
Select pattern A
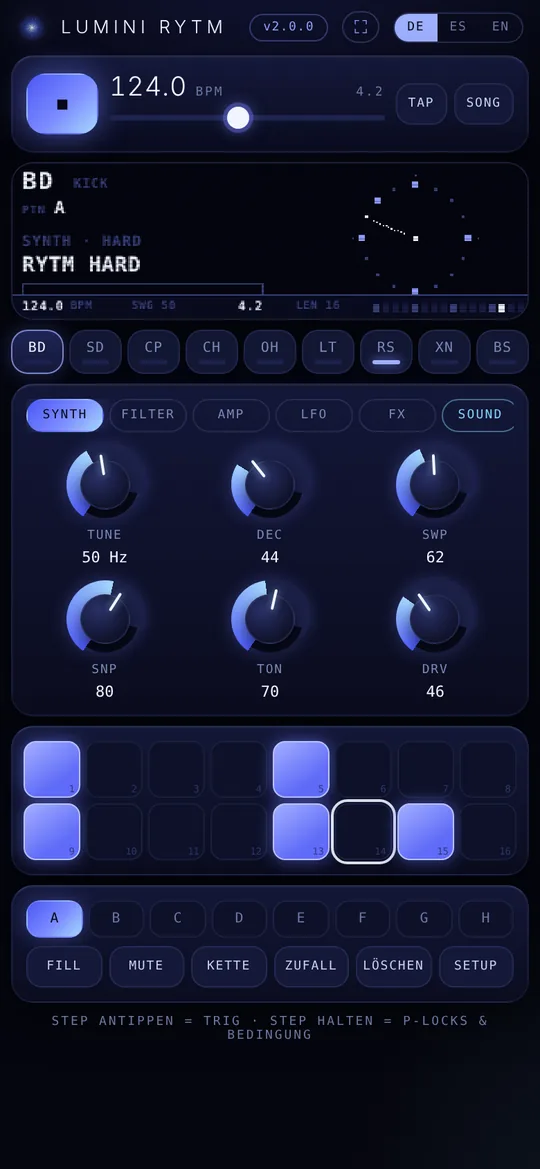click(54, 918)
